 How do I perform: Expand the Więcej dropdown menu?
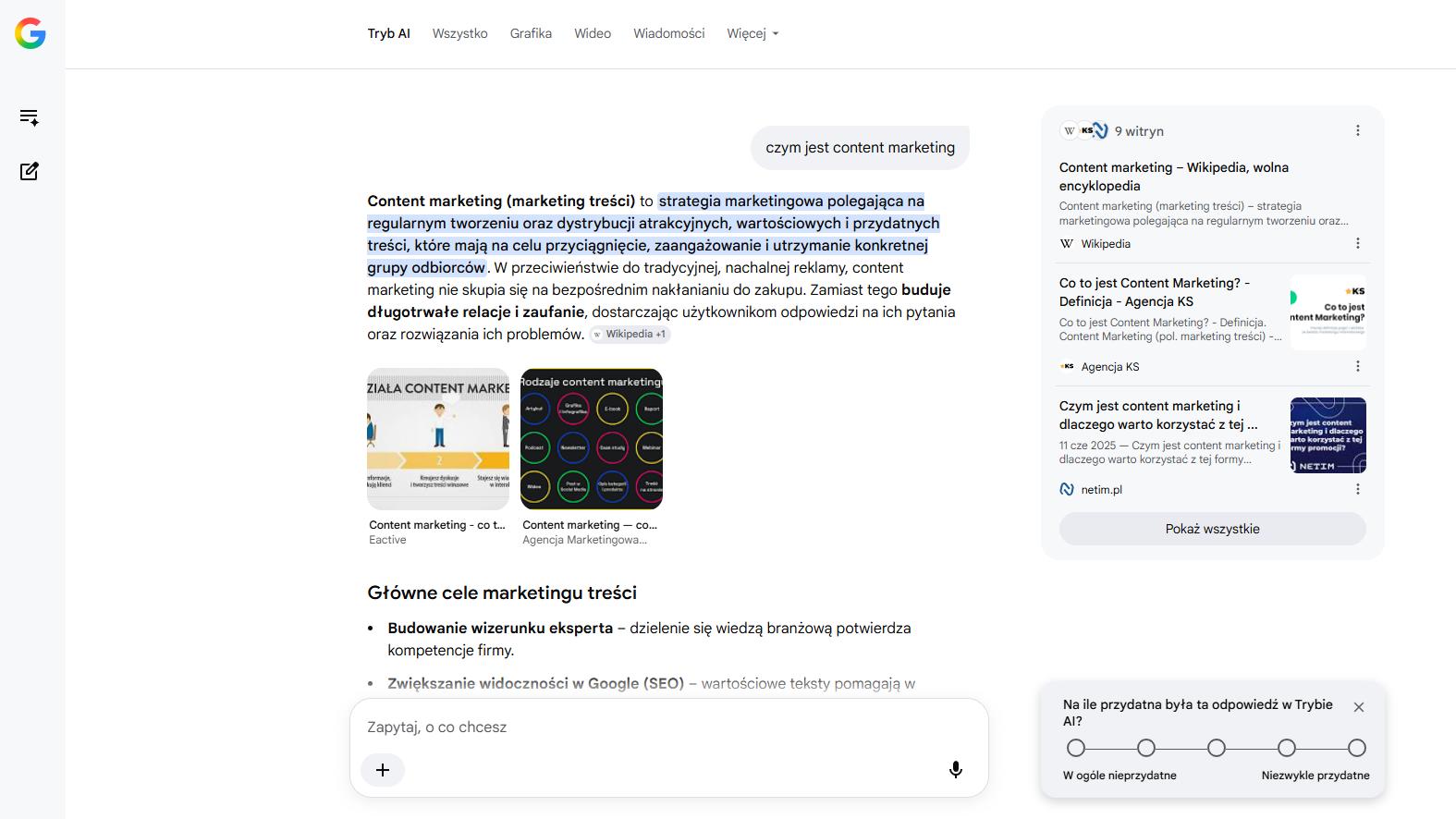(752, 33)
